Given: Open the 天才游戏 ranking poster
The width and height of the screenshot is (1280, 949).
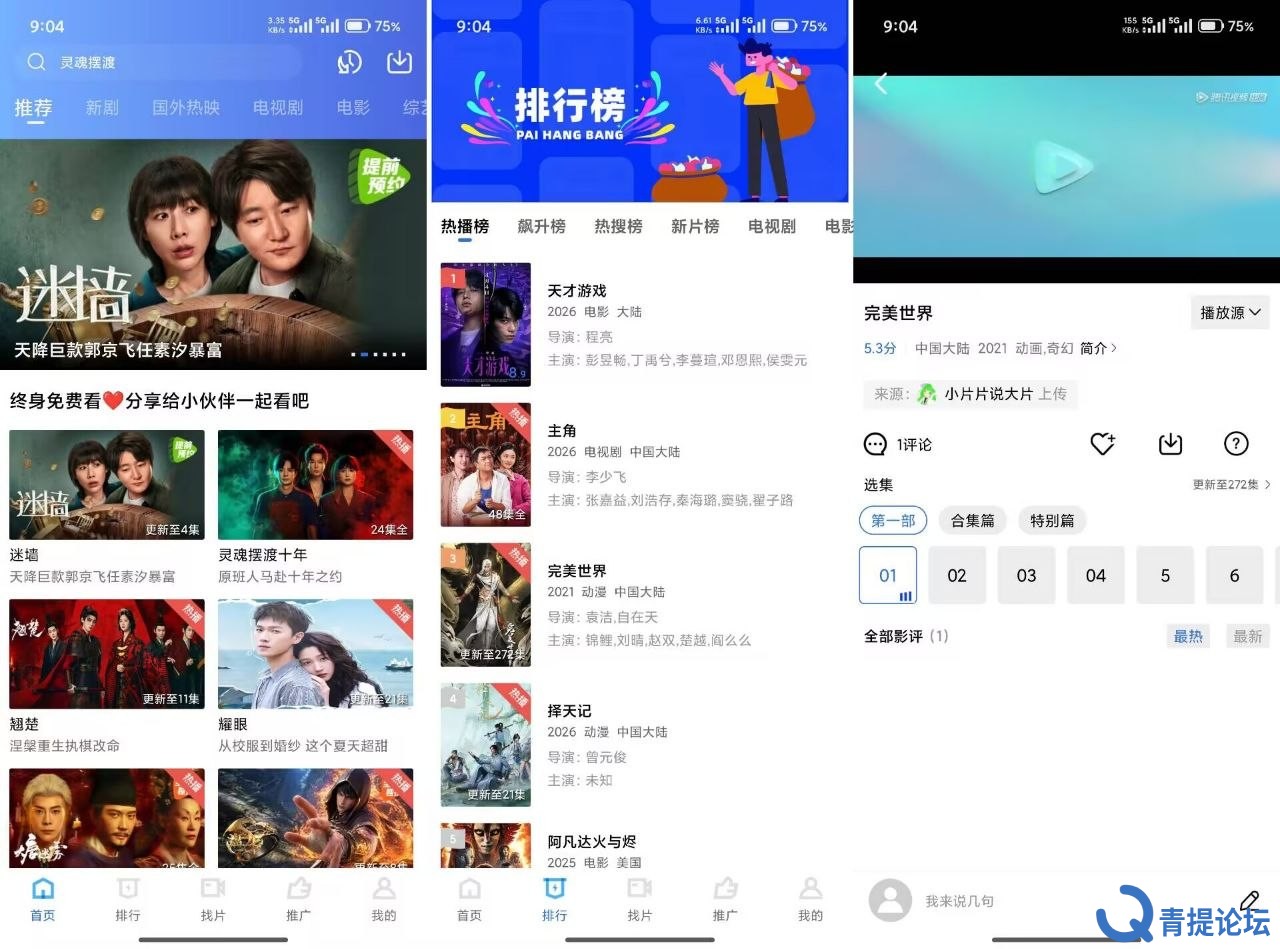Looking at the screenshot, I should tap(486, 325).
